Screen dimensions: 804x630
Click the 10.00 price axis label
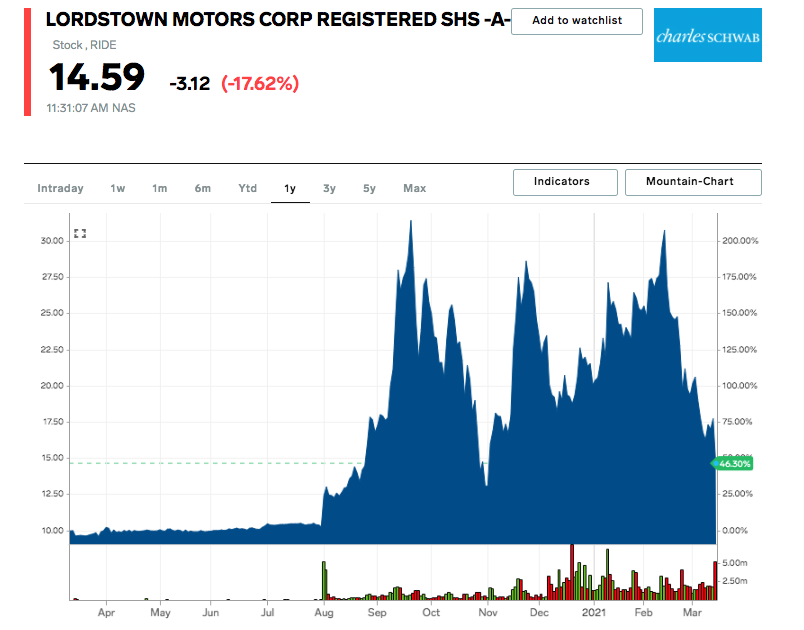point(52,531)
